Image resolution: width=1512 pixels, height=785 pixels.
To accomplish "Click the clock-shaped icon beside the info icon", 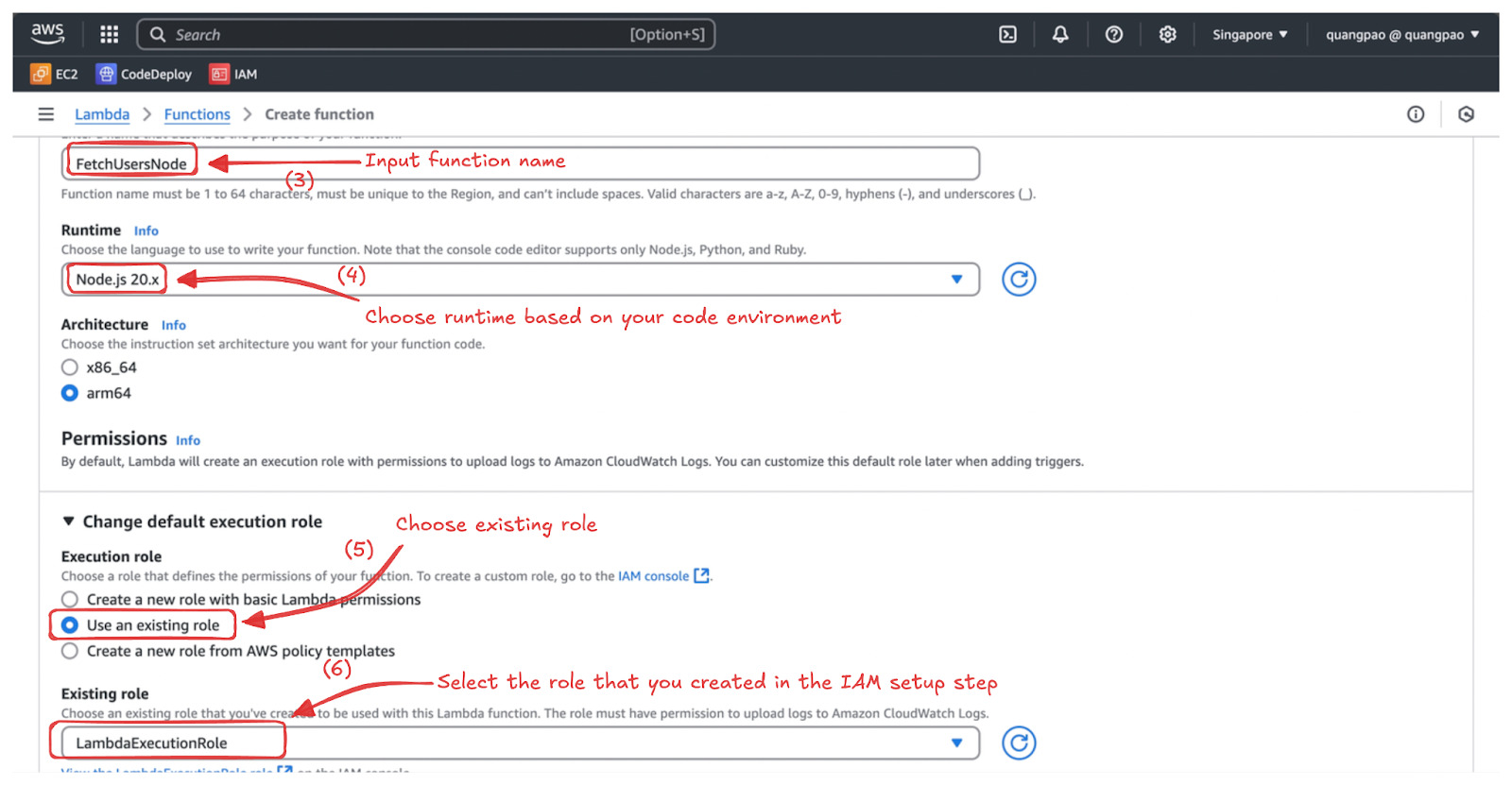I will pyautogui.click(x=1467, y=114).
